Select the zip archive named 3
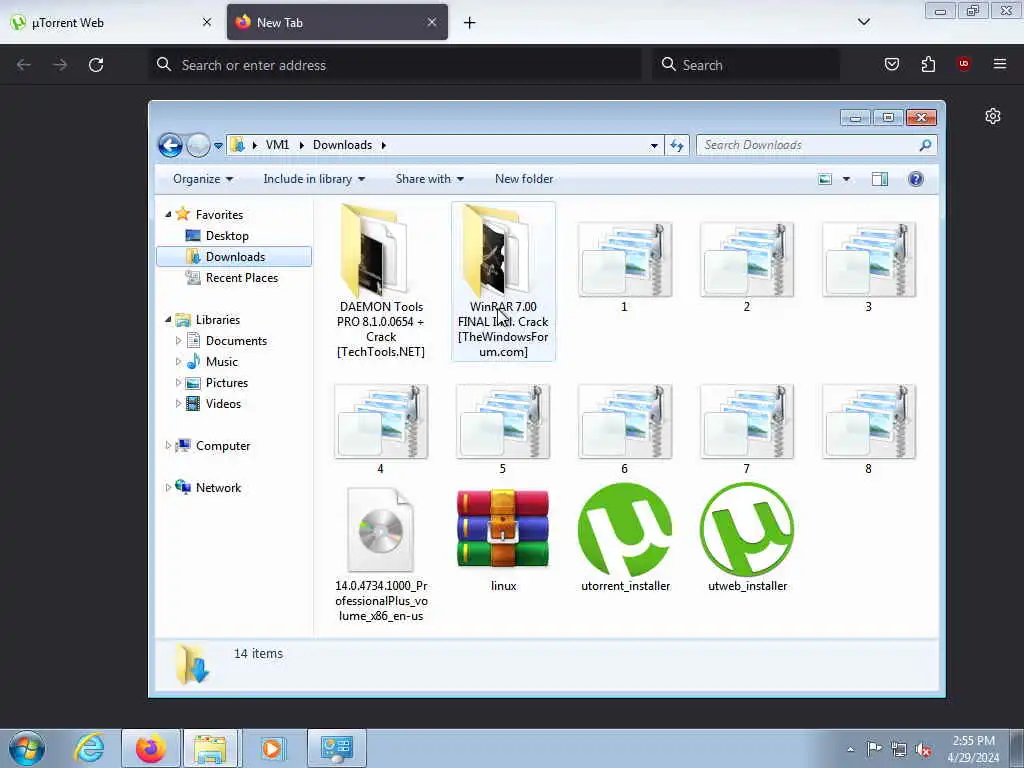Image resolution: width=1024 pixels, height=768 pixels. point(869,268)
